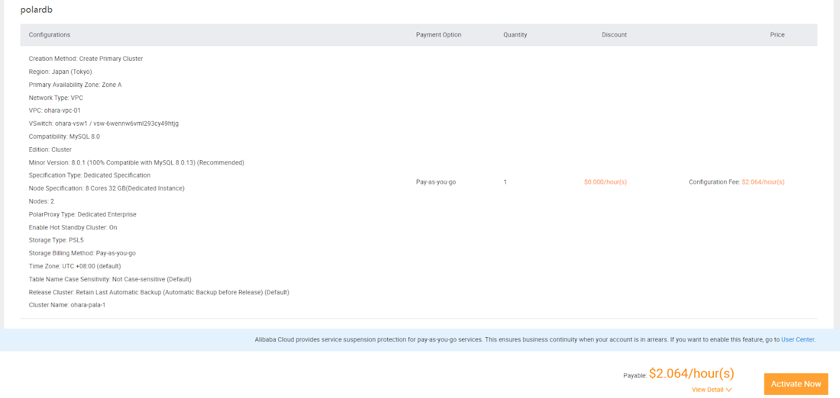Image resolution: width=840 pixels, height=398 pixels.
Task: Expand the View Detail dropdown
Action: click(711, 389)
